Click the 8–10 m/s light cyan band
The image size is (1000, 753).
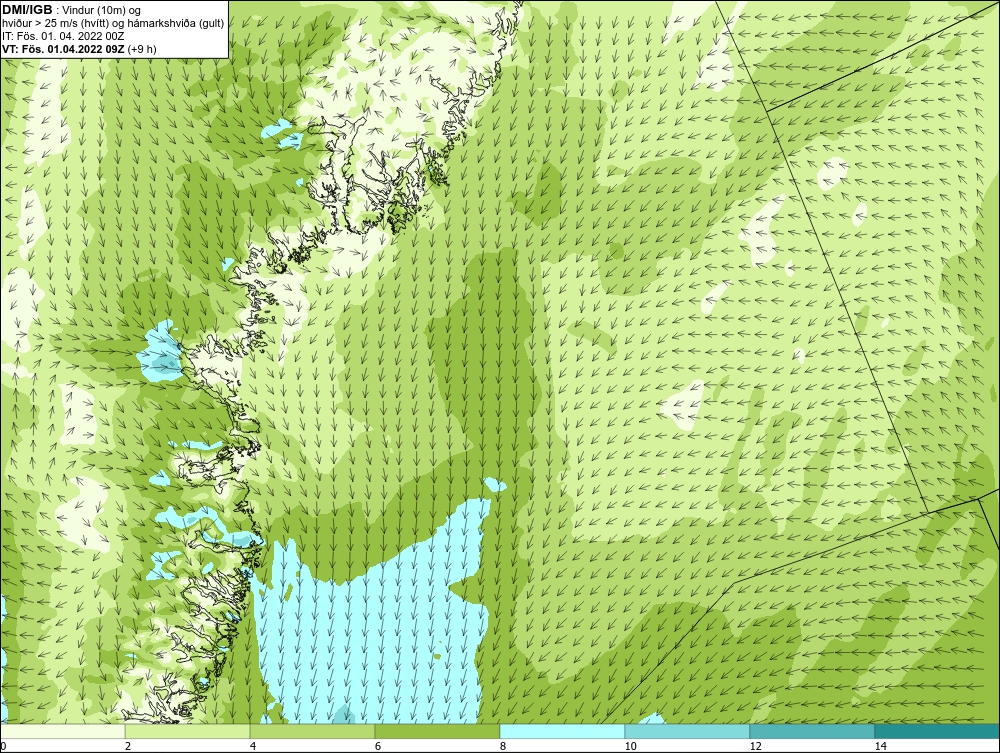click(x=562, y=731)
